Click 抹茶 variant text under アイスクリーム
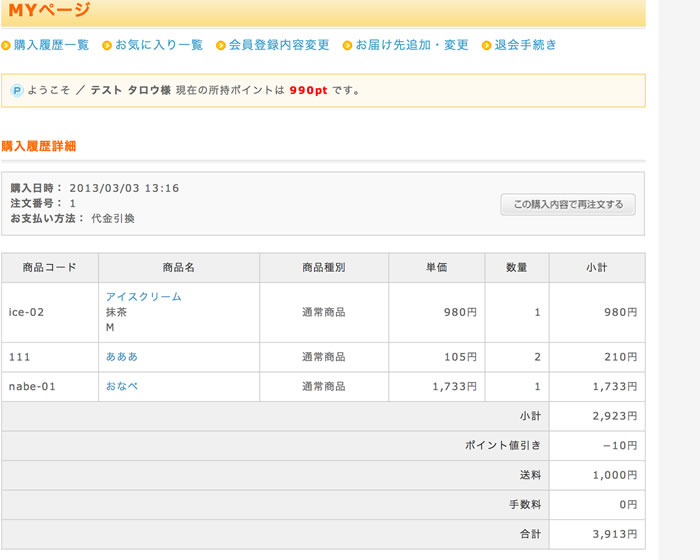The height and width of the screenshot is (560, 700). pyautogui.click(x=117, y=312)
